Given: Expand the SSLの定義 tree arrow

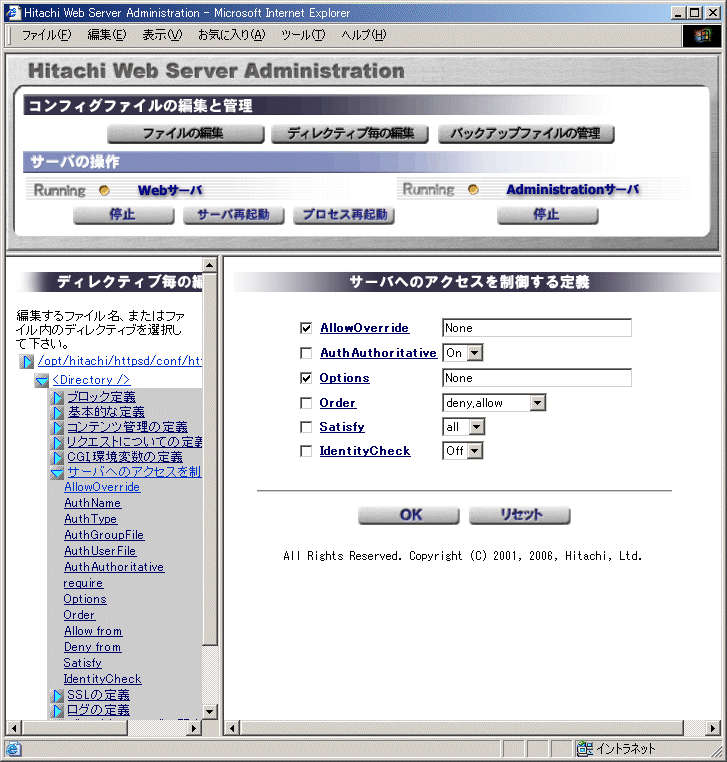Looking at the screenshot, I should (x=58, y=695).
